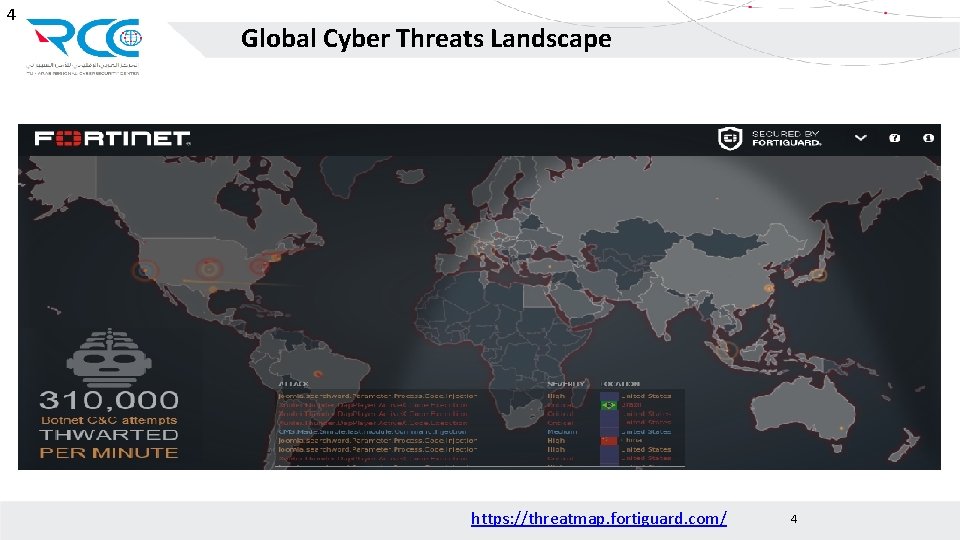The width and height of the screenshot is (960, 540).
Task: Click the 'Brazil' location text
Action: point(632,405)
